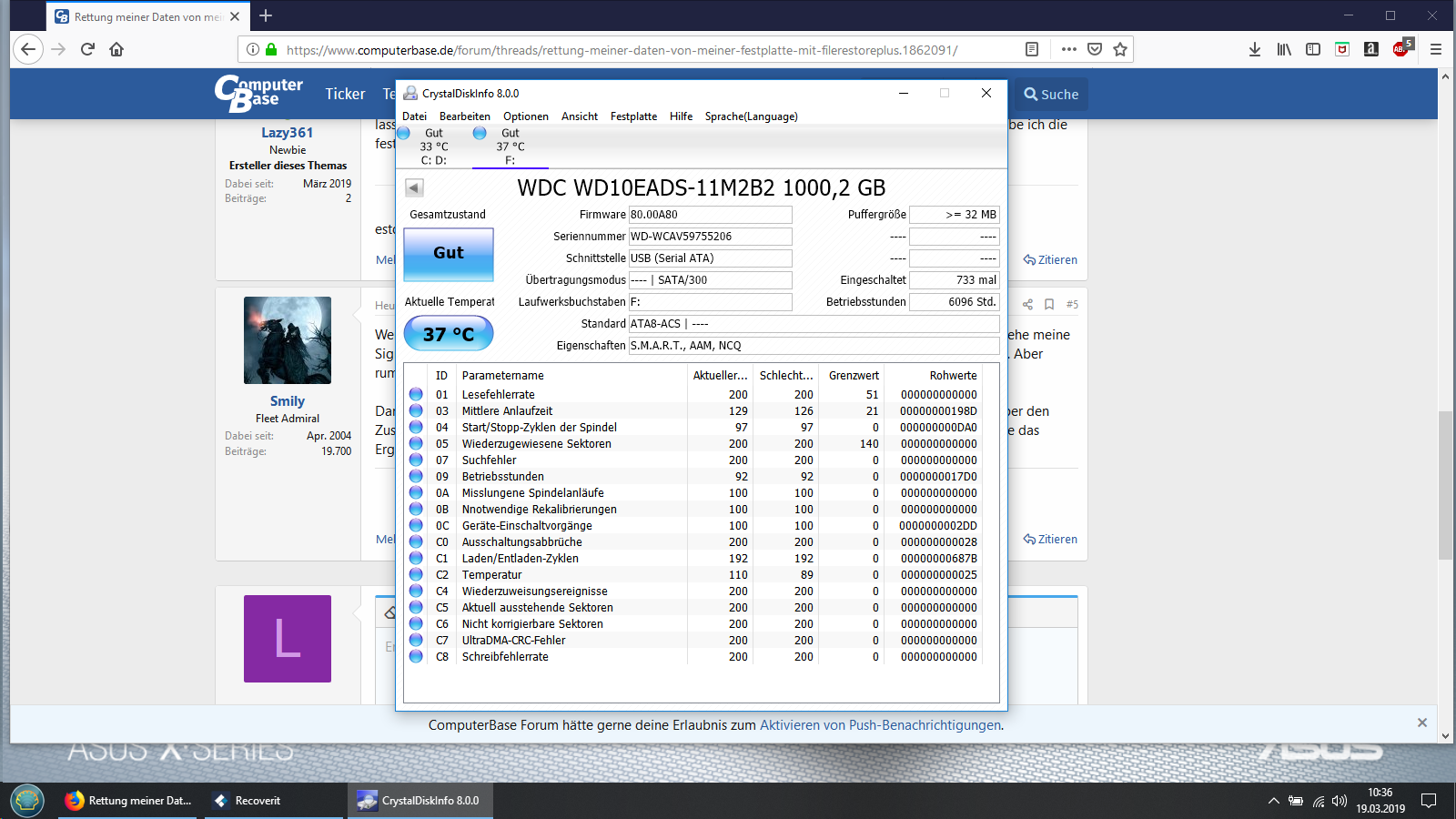Viewport: 1456px width, 819px height.
Task: Click the Firefox address bar URL
Action: [x=622, y=50]
